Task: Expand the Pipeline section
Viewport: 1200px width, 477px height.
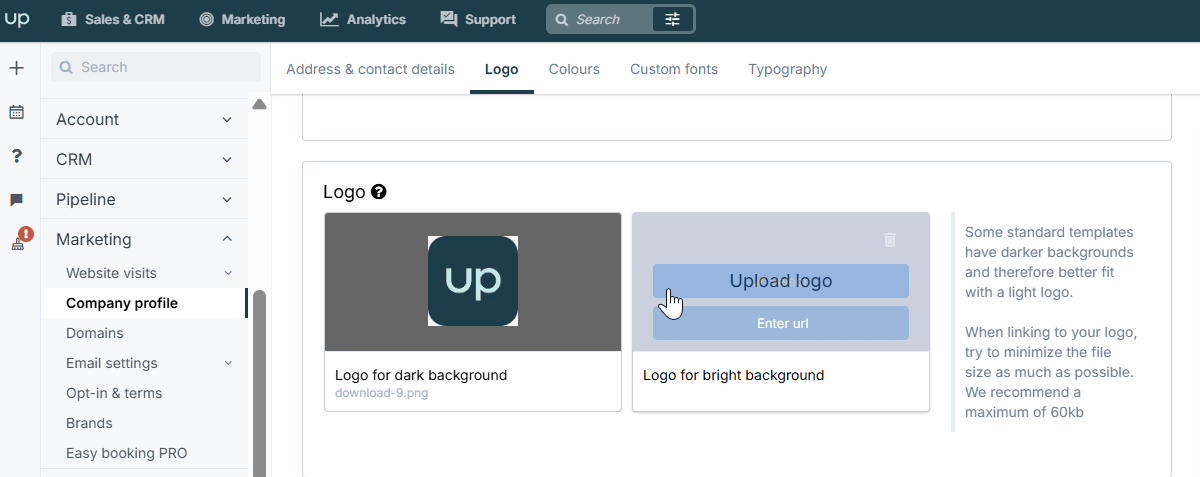Action: 144,199
